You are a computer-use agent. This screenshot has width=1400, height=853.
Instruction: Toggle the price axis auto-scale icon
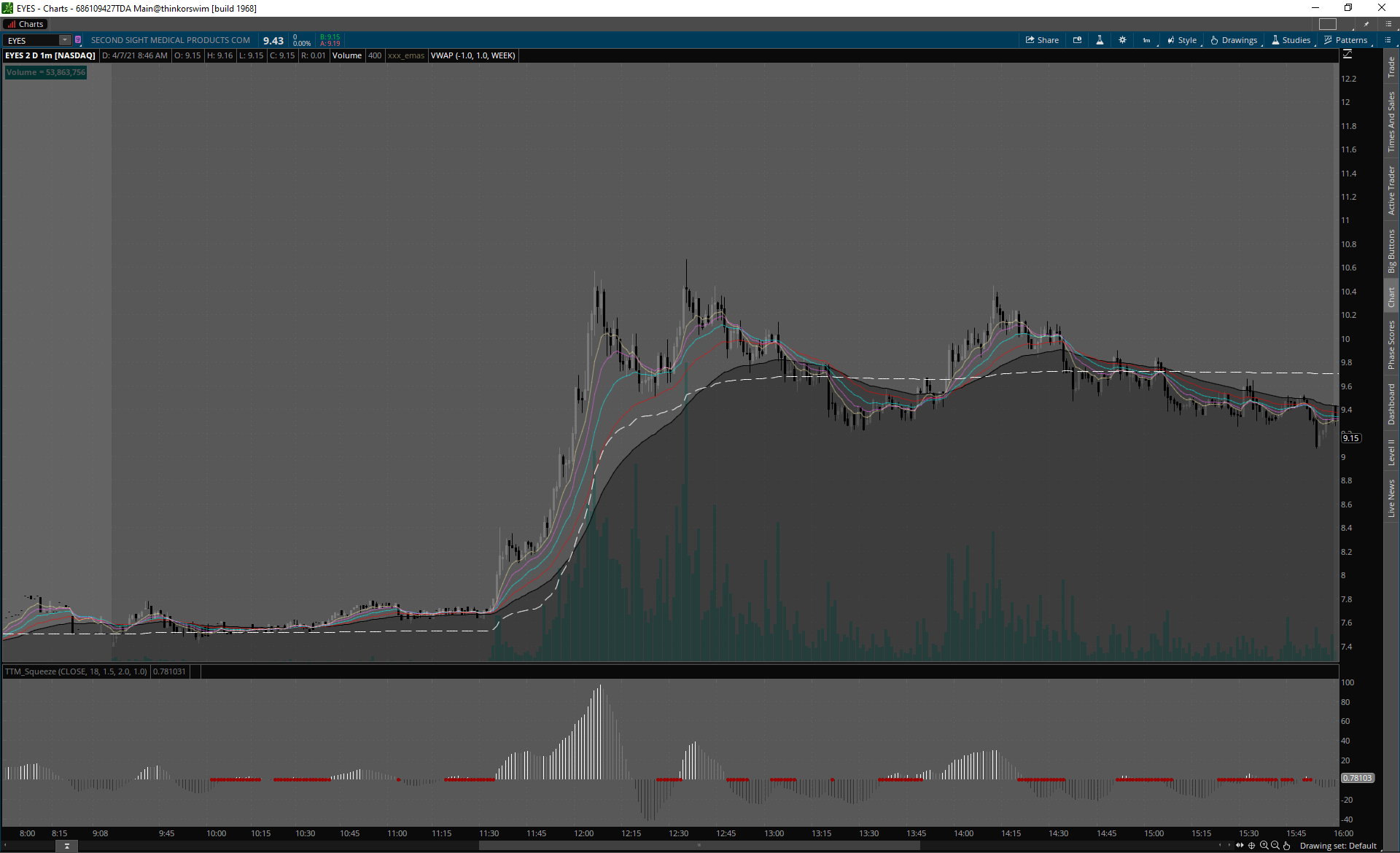(x=1347, y=55)
